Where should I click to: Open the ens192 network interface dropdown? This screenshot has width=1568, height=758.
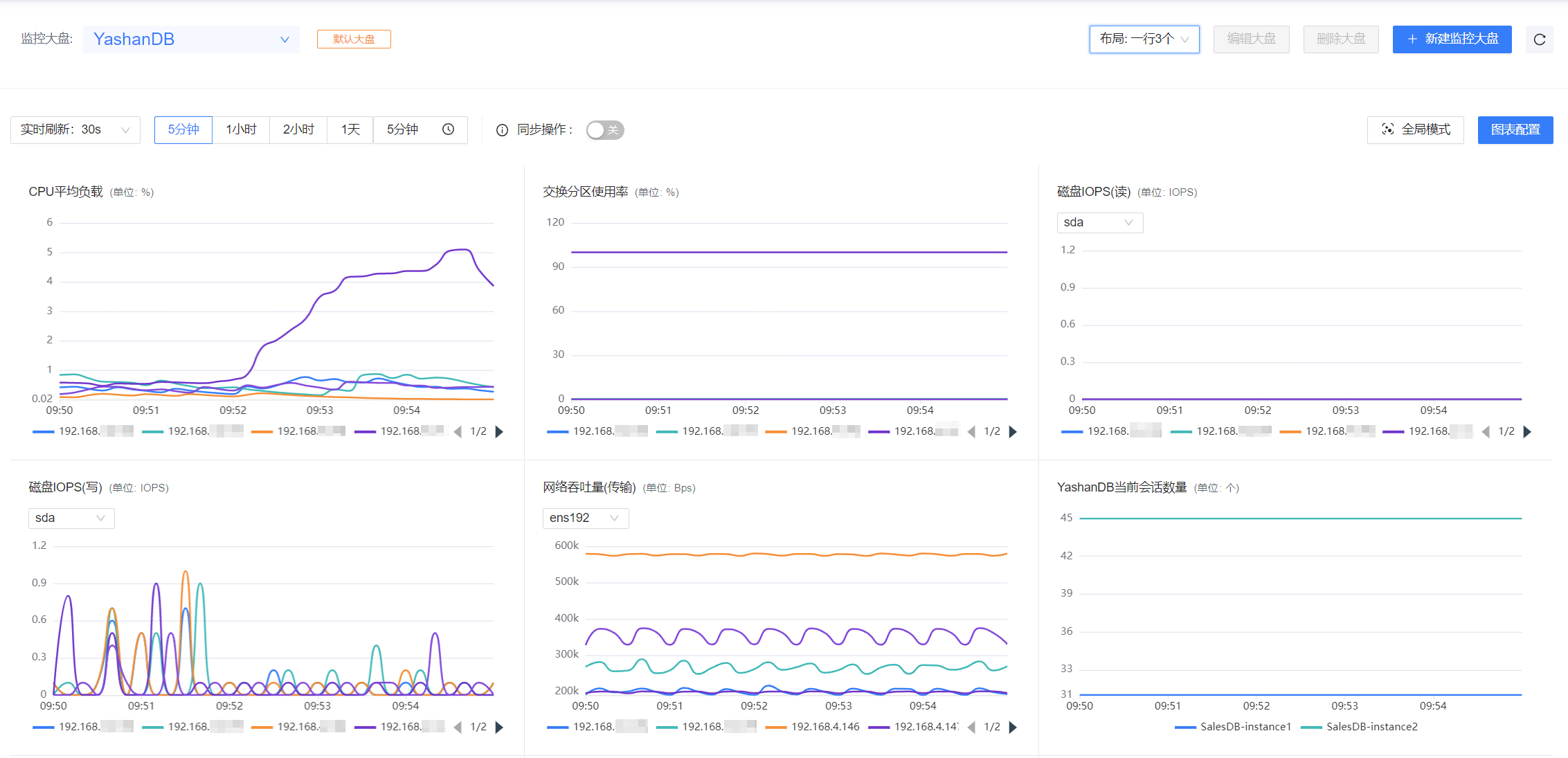click(585, 518)
